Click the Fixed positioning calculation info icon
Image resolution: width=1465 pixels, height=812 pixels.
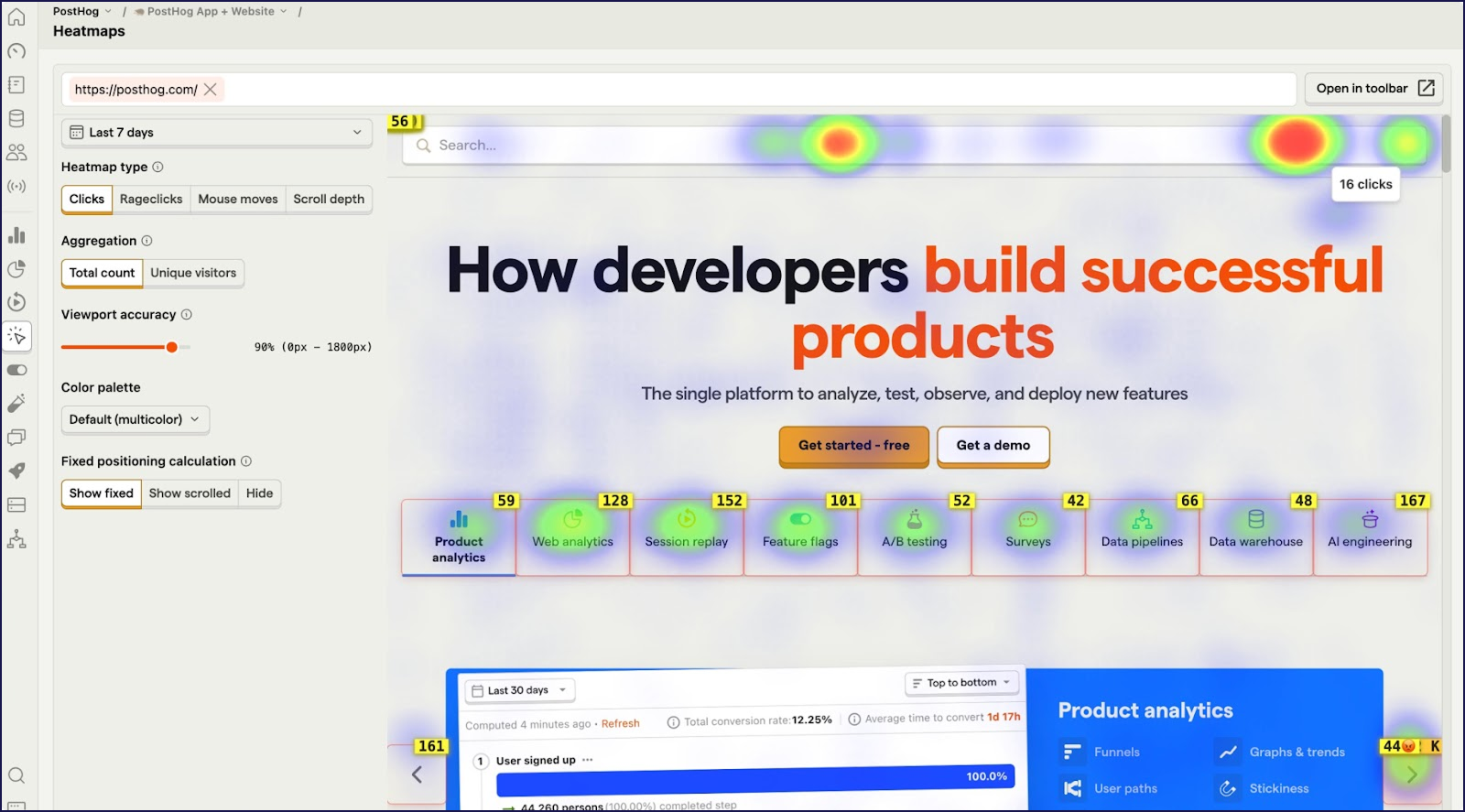246,461
